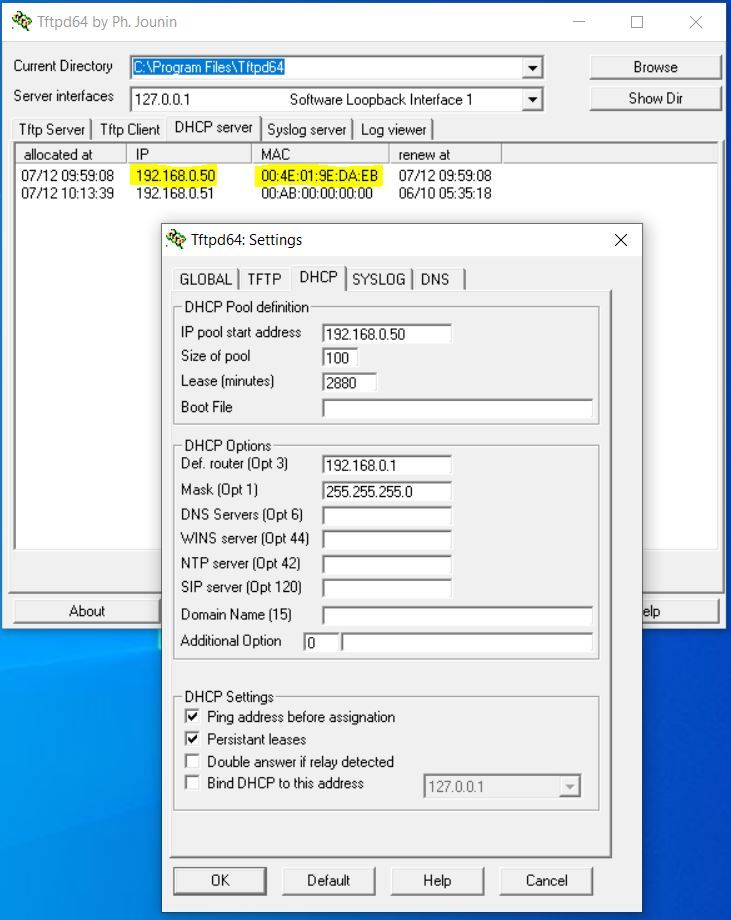This screenshot has height=920, width=731.
Task: Enable Ping address before assignation checkbox
Action: [192, 716]
